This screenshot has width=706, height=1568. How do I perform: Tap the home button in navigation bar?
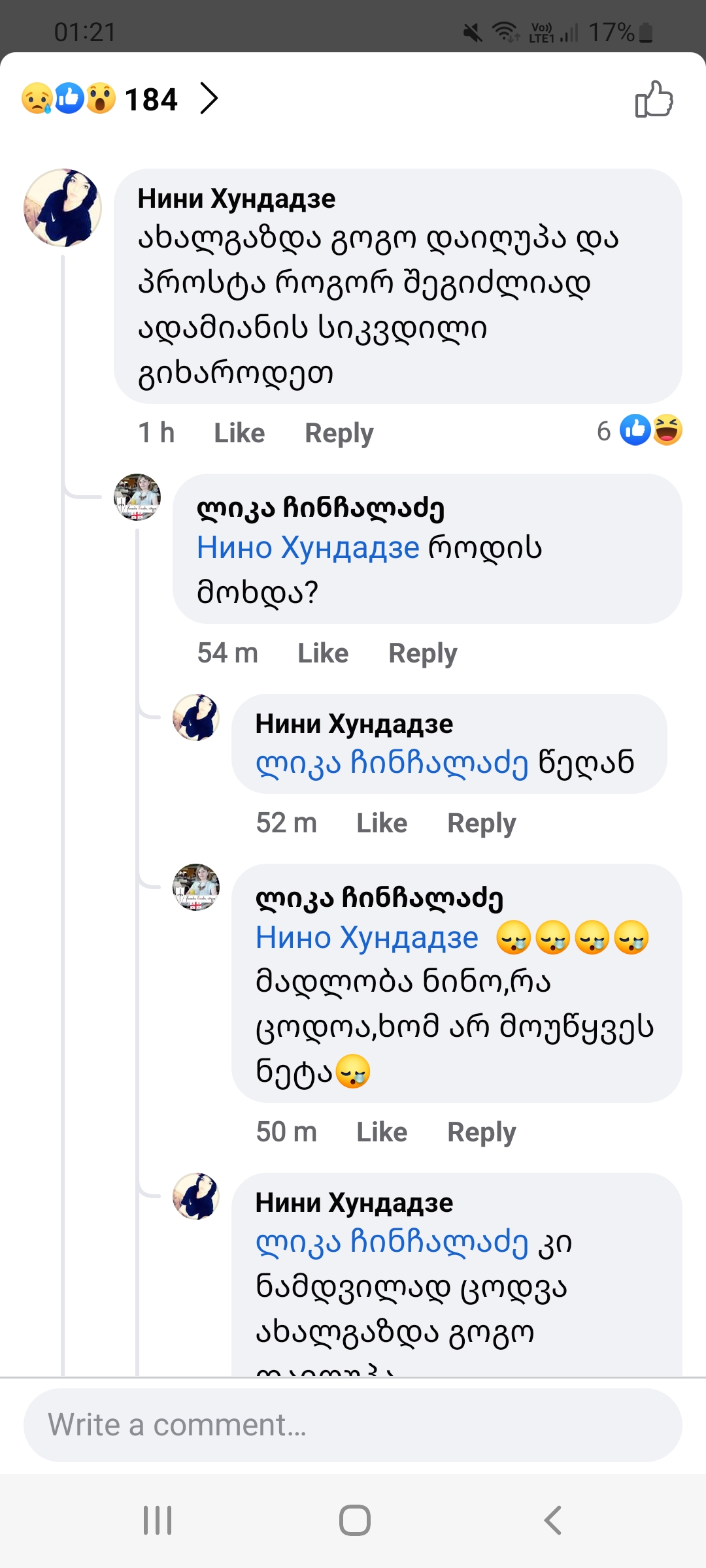click(x=353, y=1518)
